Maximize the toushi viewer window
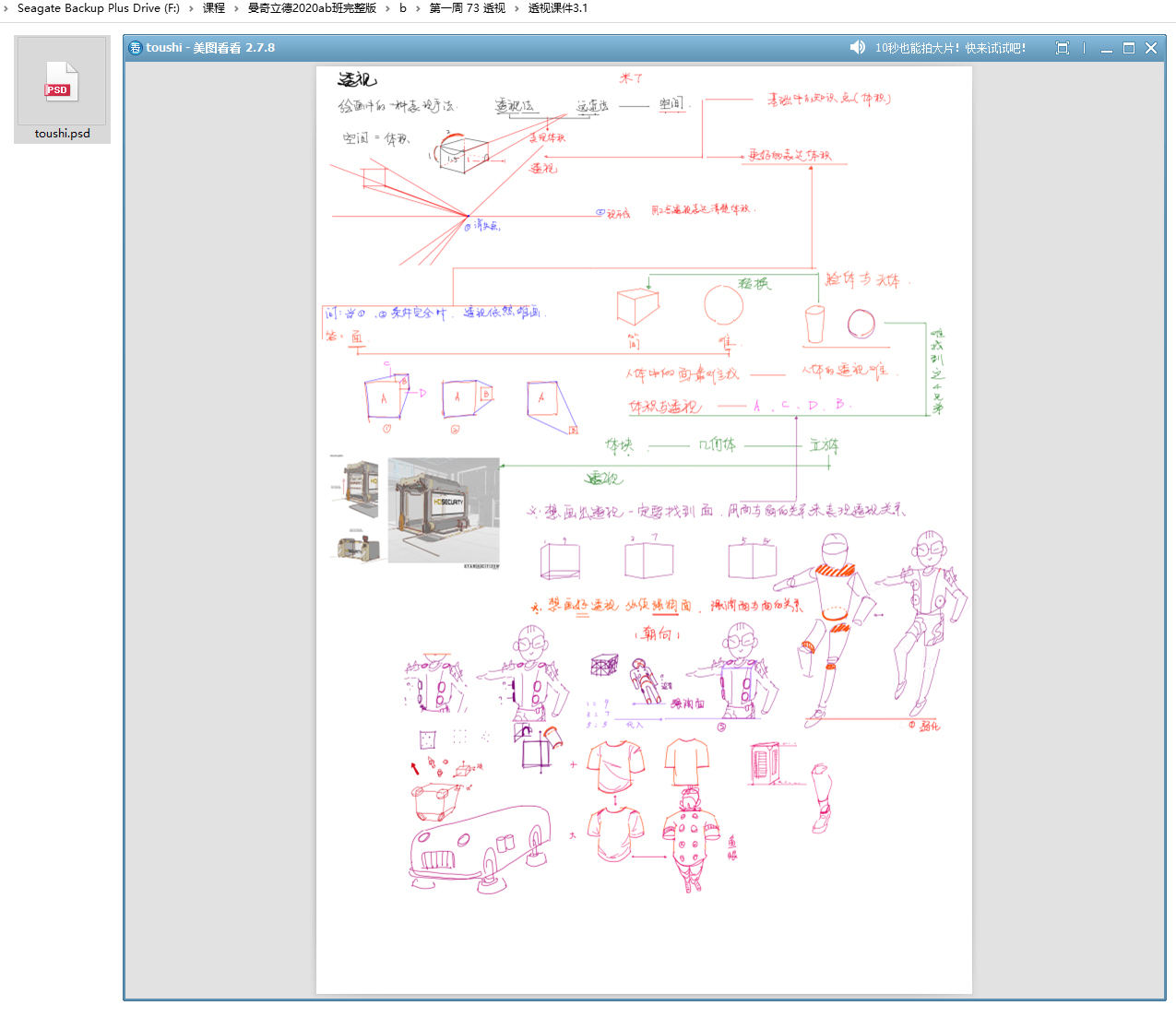1176x1017 pixels. (1128, 48)
